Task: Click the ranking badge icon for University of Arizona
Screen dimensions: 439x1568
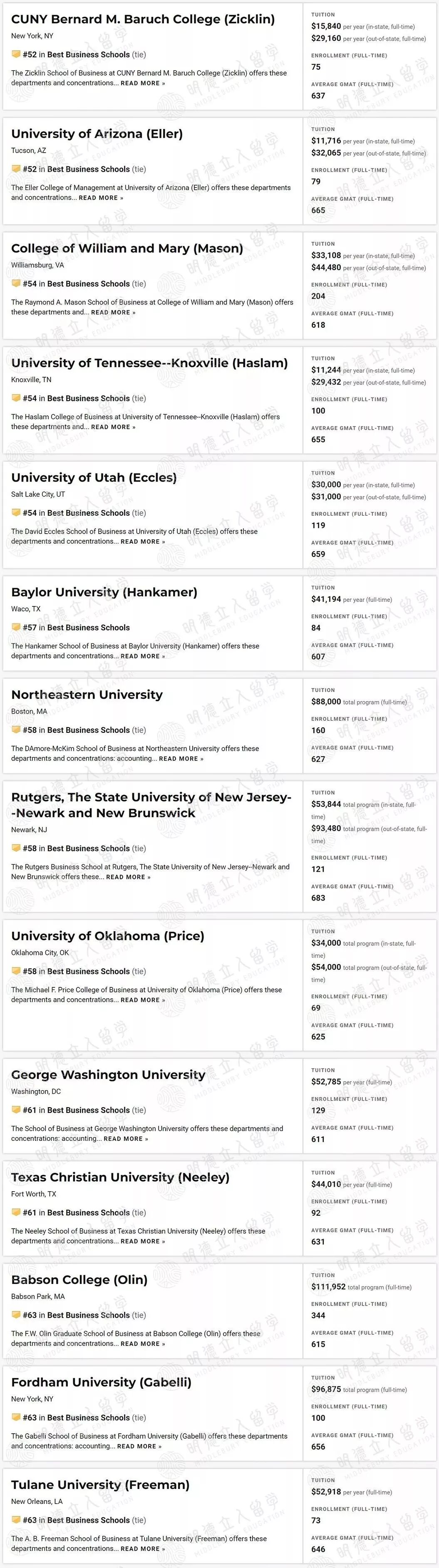Action: coord(16,168)
